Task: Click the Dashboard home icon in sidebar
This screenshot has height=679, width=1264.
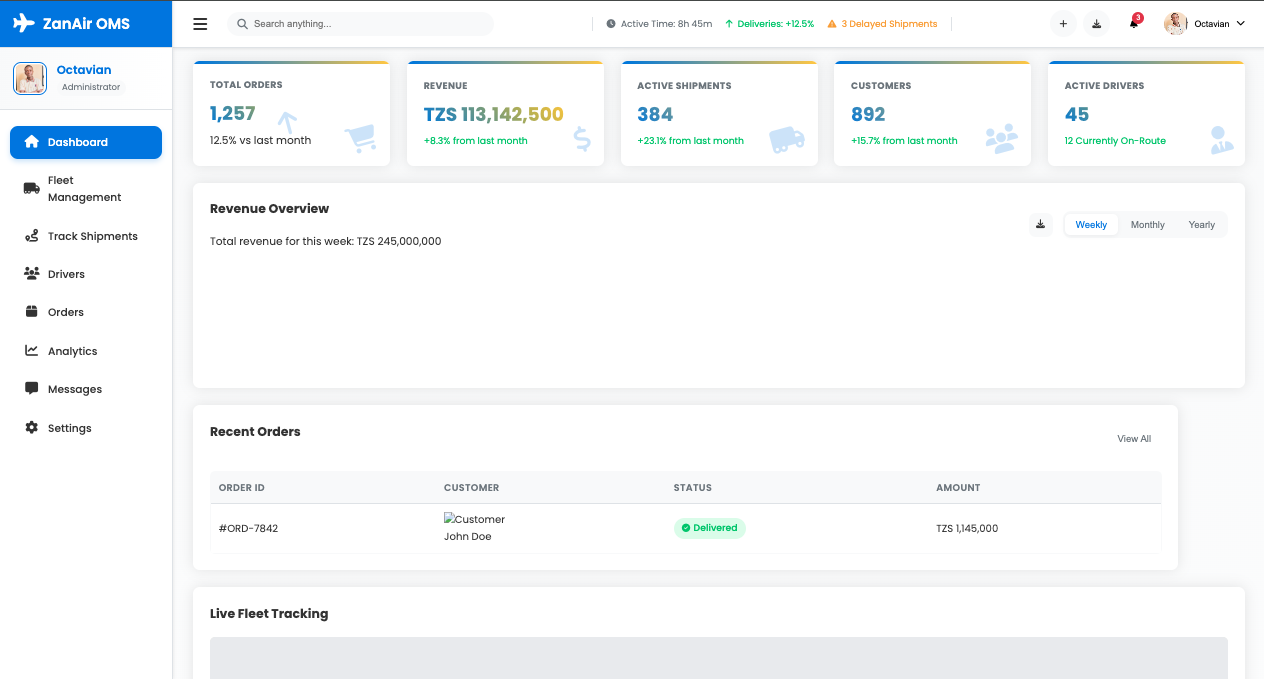Action: 31,142
